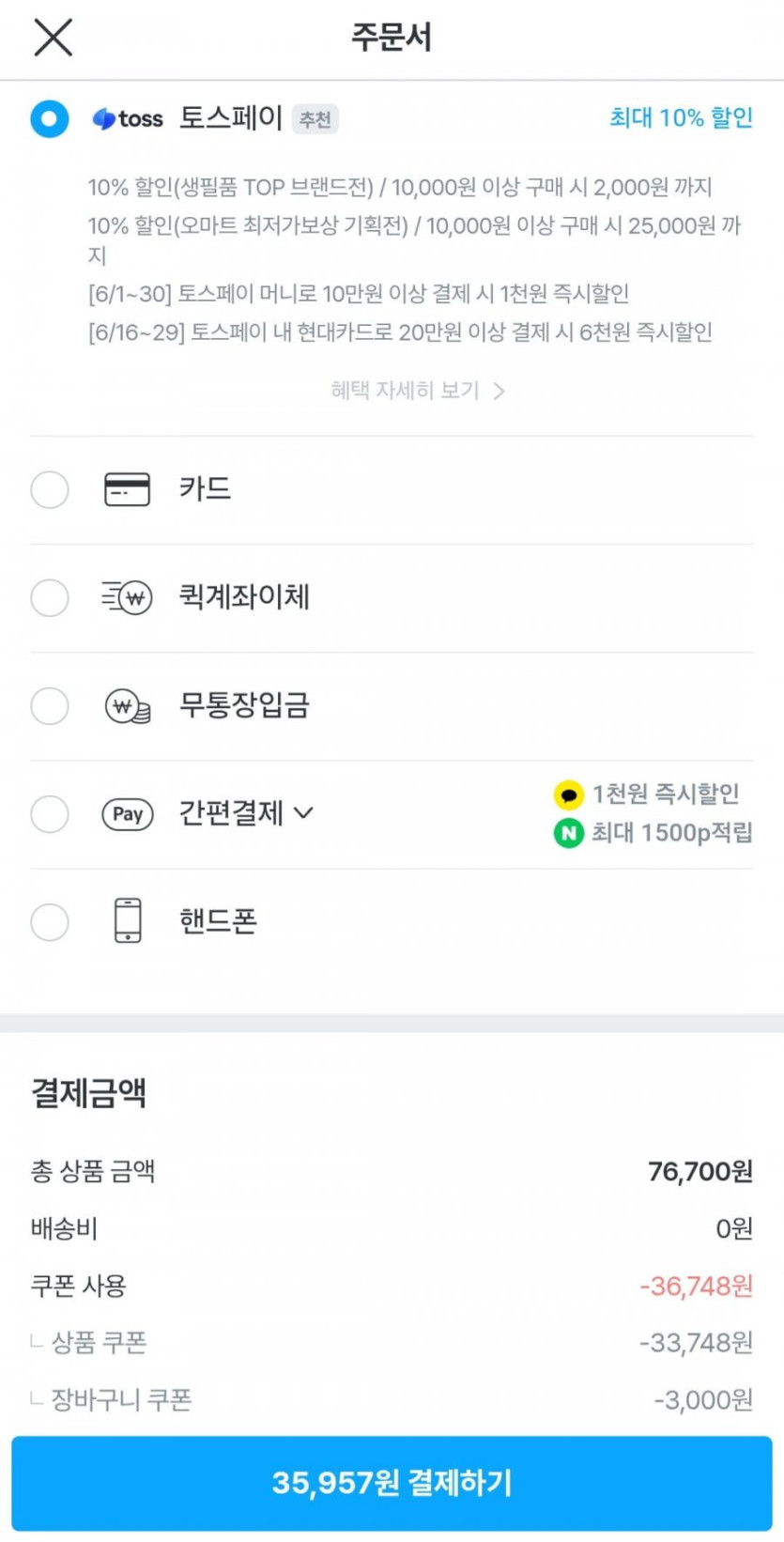
Task: Select the 카드 payment radio button
Action: [50, 490]
